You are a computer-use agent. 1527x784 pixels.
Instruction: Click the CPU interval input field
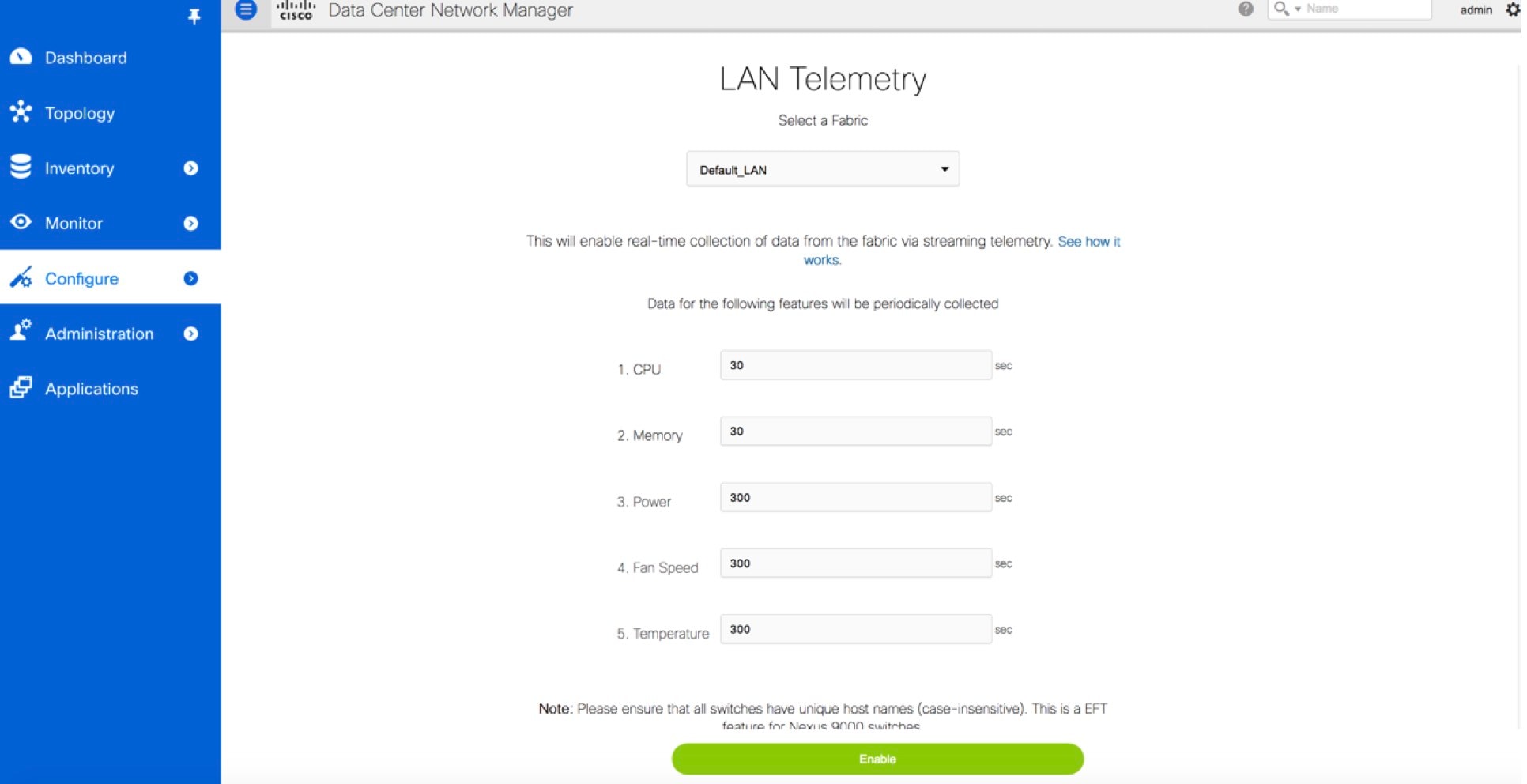pos(856,365)
